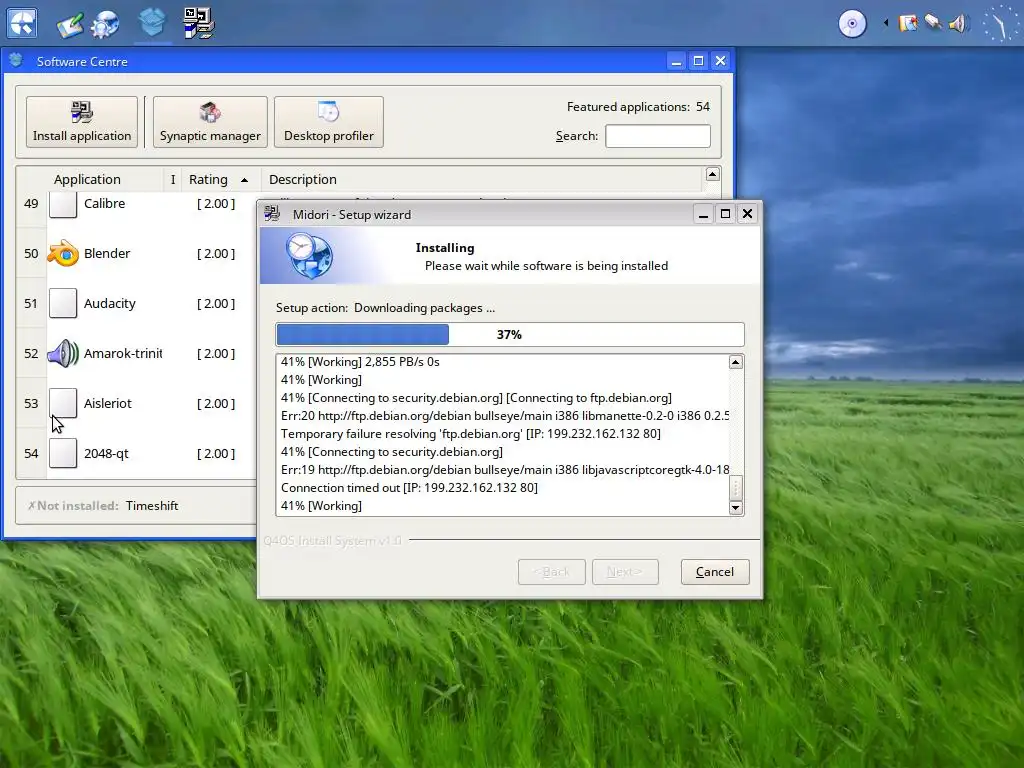Image resolution: width=1024 pixels, height=768 pixels.
Task: Click the Description column header
Action: (482, 179)
